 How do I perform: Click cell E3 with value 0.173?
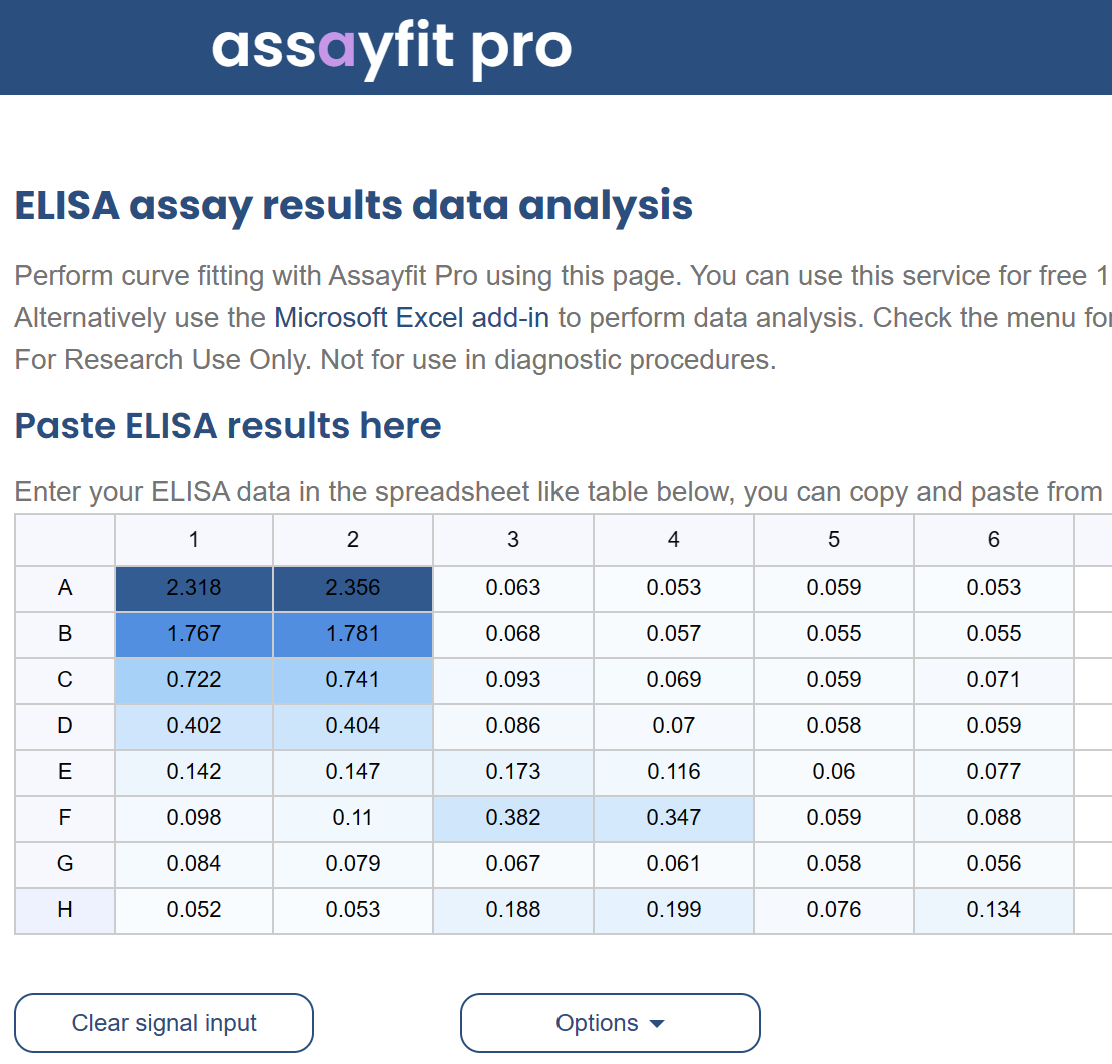[x=513, y=772]
